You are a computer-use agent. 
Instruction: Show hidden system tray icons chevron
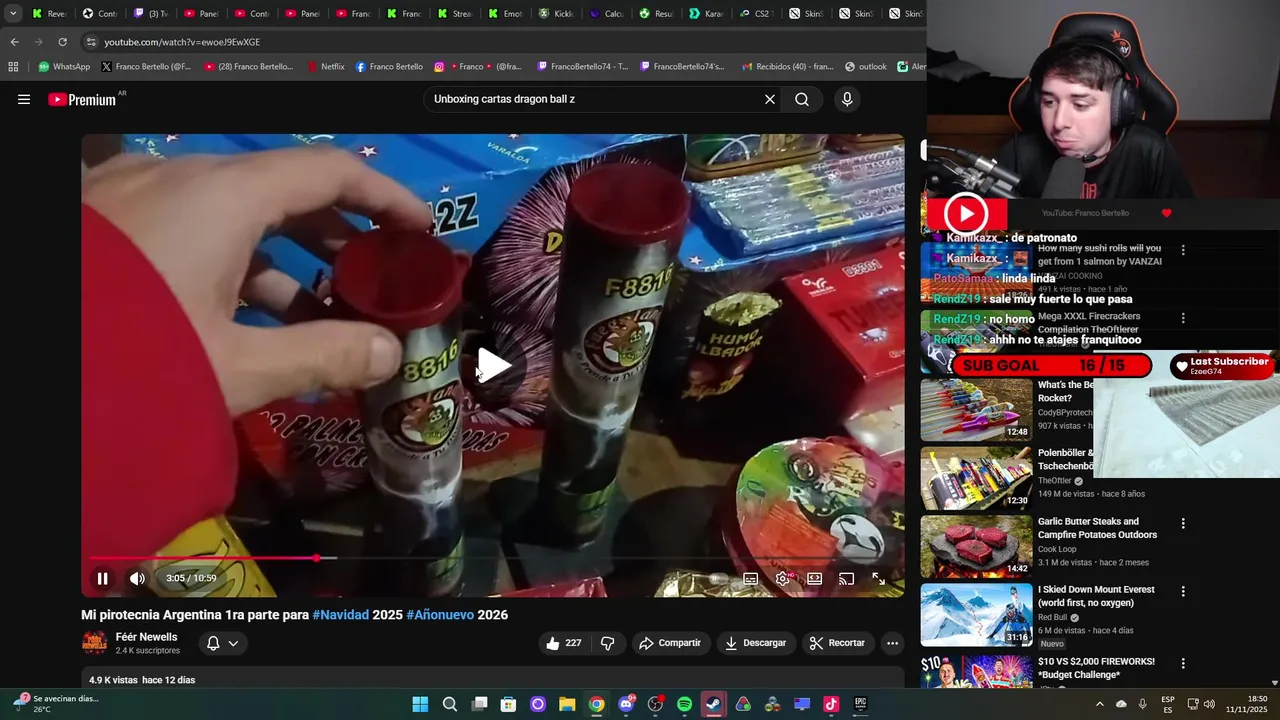[x=1100, y=704]
